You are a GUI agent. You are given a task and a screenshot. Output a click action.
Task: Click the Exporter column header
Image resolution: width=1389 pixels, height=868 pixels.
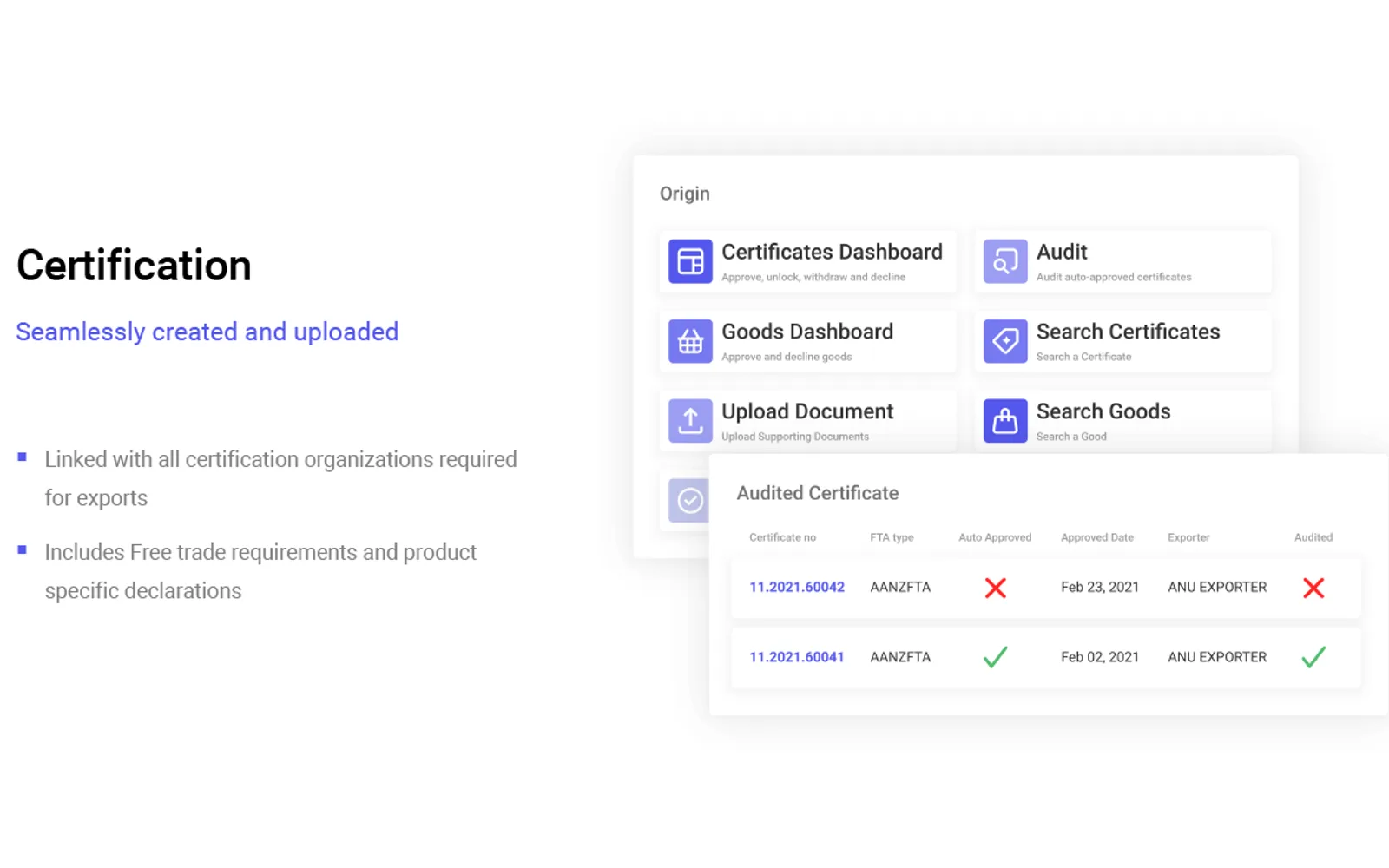click(1188, 537)
